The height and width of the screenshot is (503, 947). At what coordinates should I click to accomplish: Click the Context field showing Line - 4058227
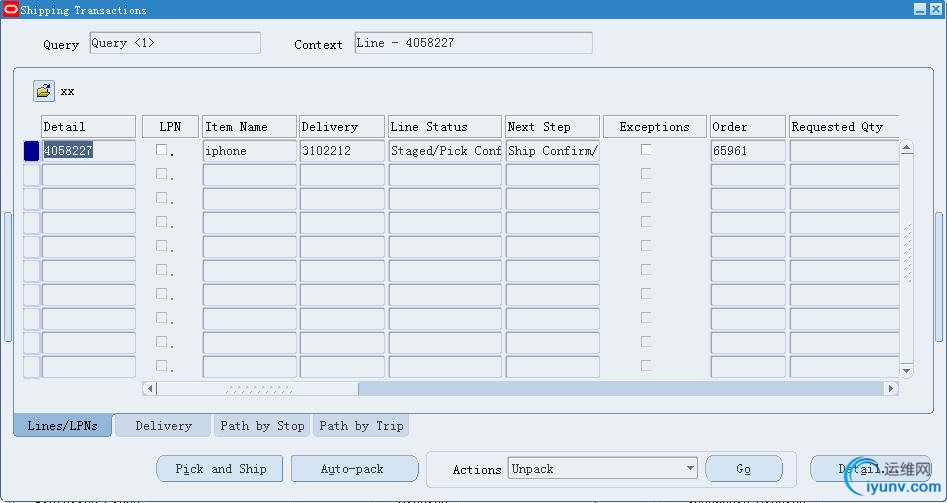pyautogui.click(x=474, y=43)
